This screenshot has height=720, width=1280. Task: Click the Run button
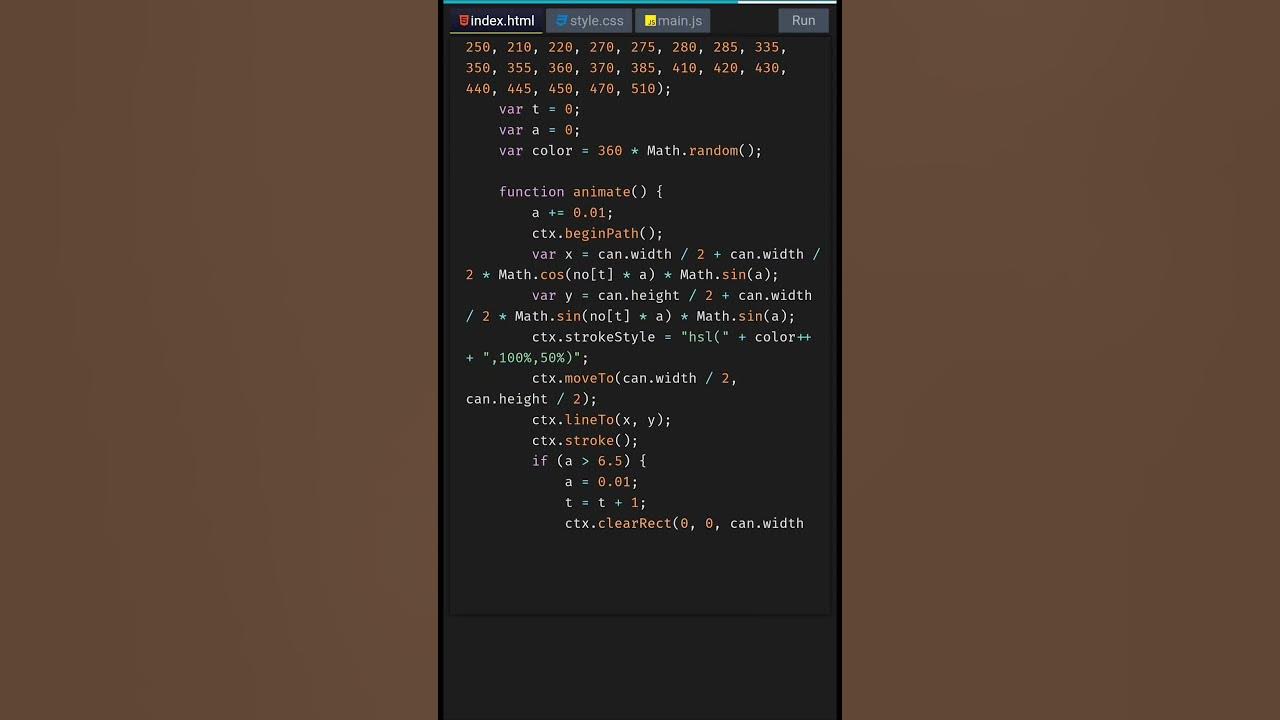(803, 20)
